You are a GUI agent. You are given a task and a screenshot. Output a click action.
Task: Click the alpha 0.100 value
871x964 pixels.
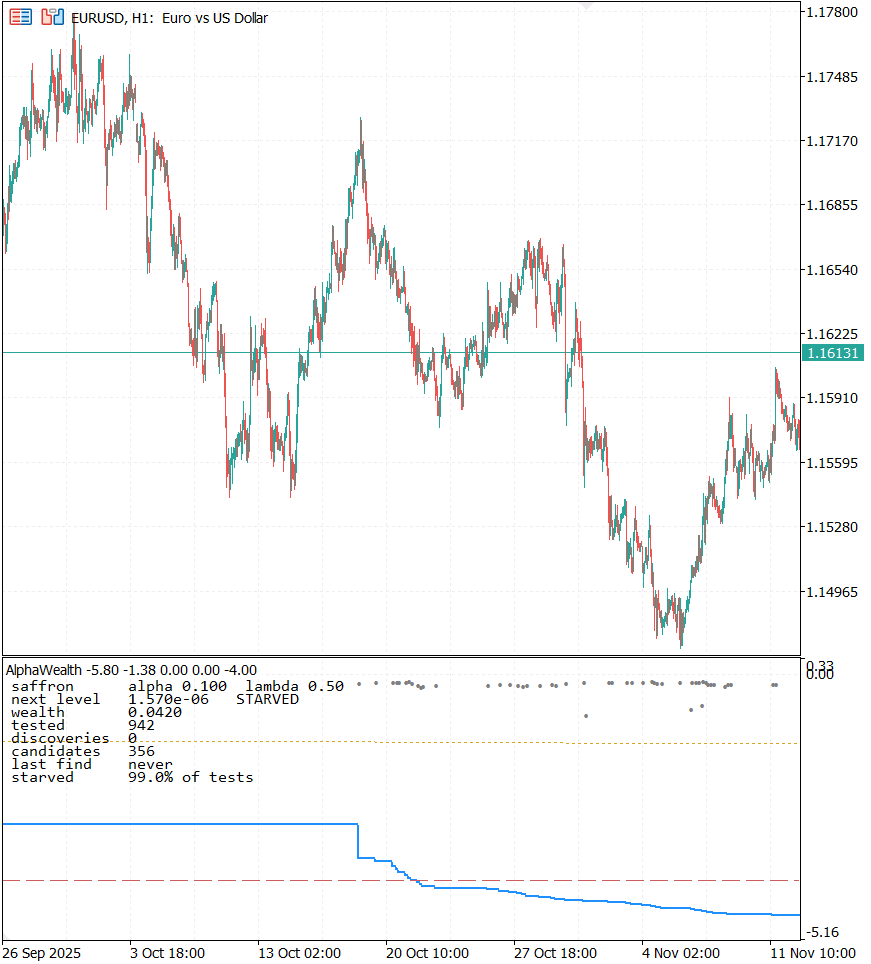(x=177, y=686)
